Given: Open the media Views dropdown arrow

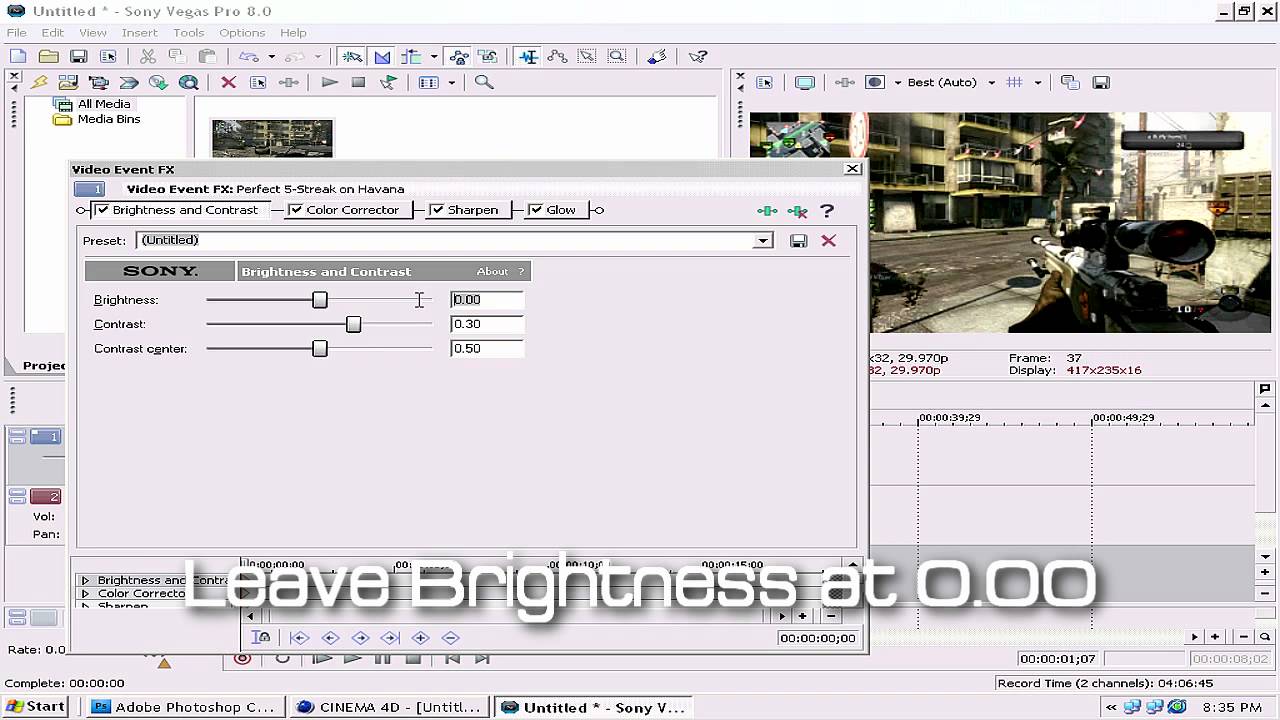Looking at the screenshot, I should tap(452, 82).
